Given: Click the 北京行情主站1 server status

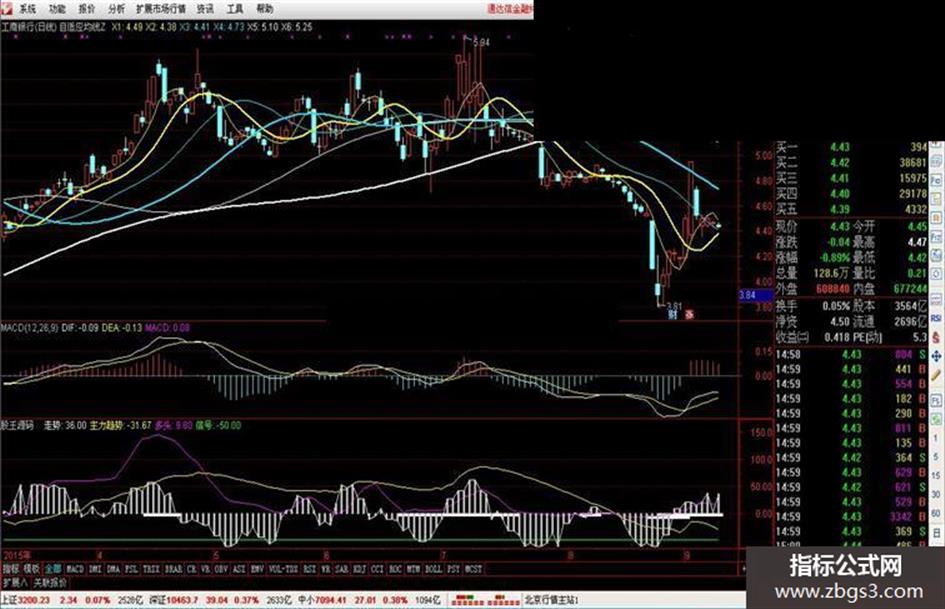Looking at the screenshot, I should click(x=551, y=600).
